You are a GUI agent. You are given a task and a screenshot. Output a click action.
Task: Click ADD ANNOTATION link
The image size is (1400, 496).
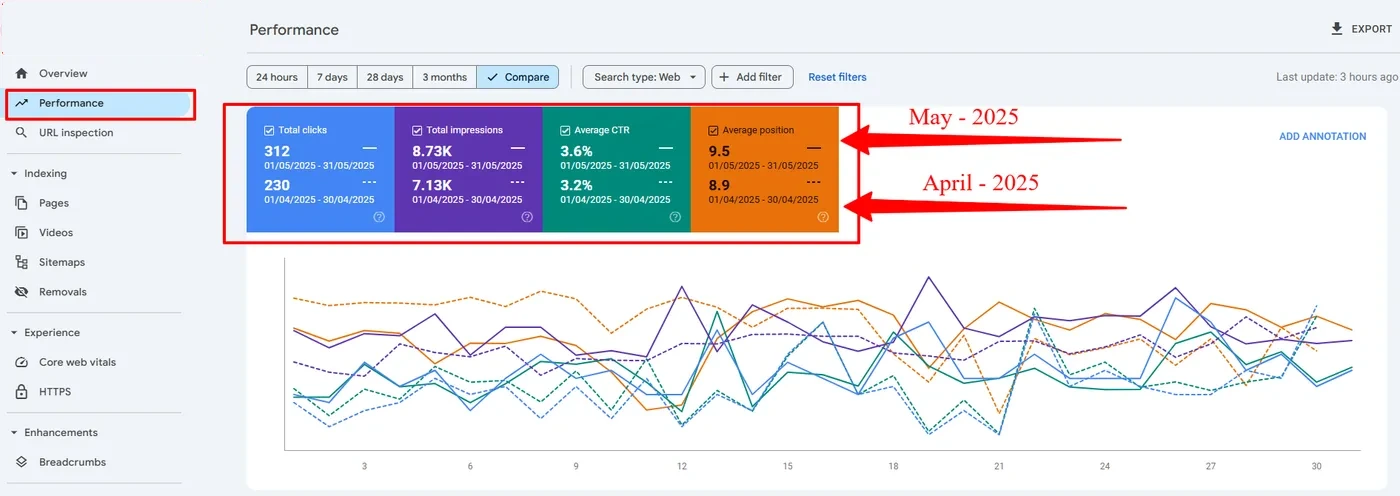click(1322, 136)
